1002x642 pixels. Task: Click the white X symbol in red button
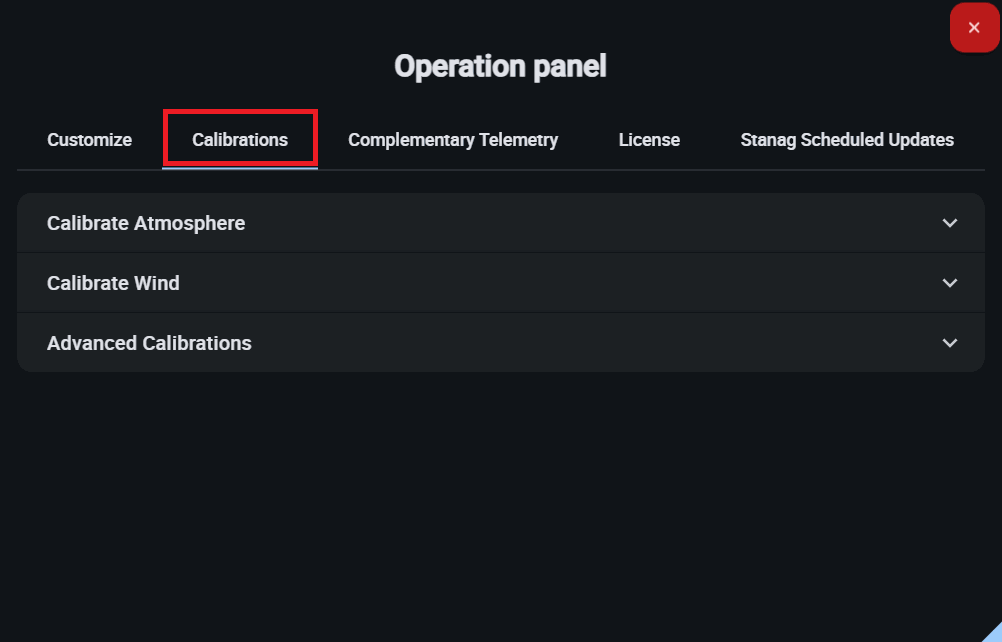[974, 28]
